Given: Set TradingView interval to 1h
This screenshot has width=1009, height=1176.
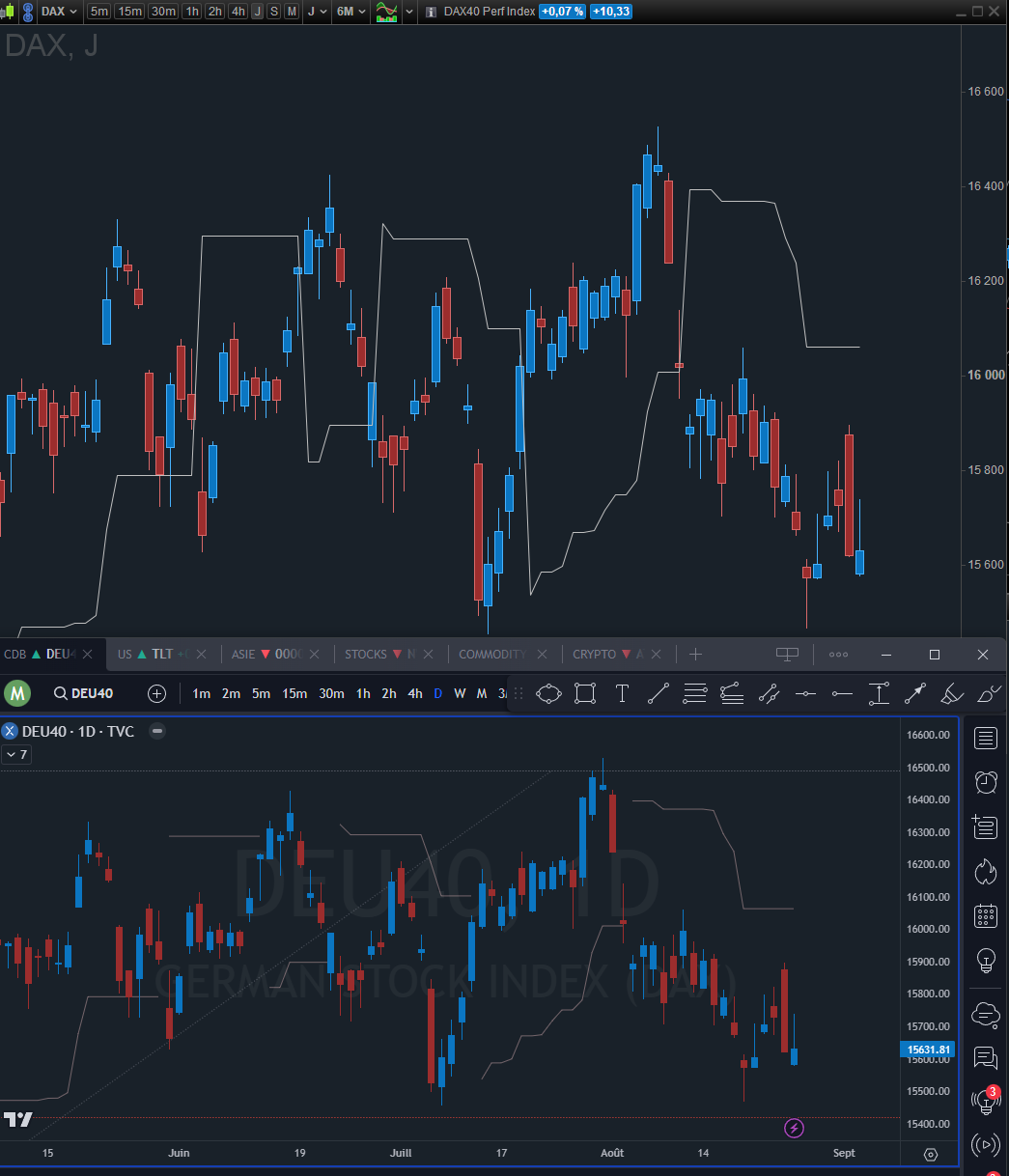Looking at the screenshot, I should (363, 693).
